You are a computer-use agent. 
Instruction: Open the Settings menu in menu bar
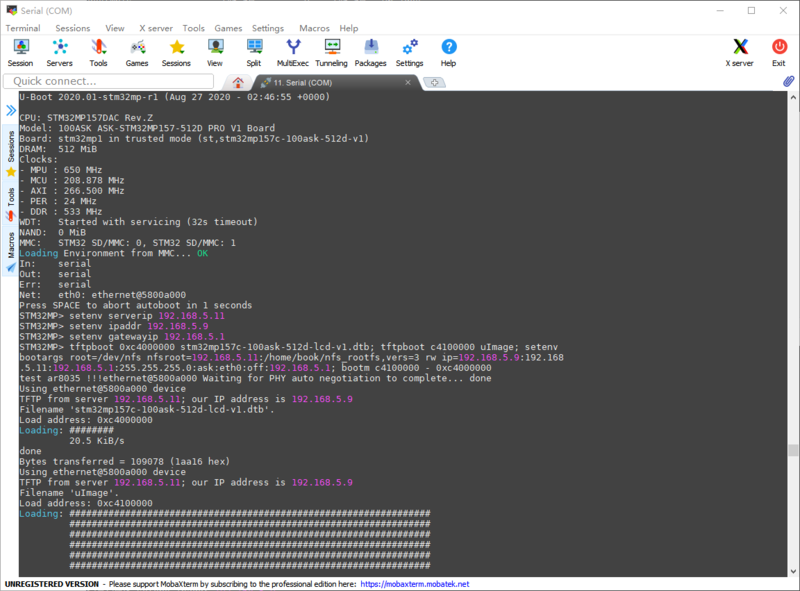point(268,28)
